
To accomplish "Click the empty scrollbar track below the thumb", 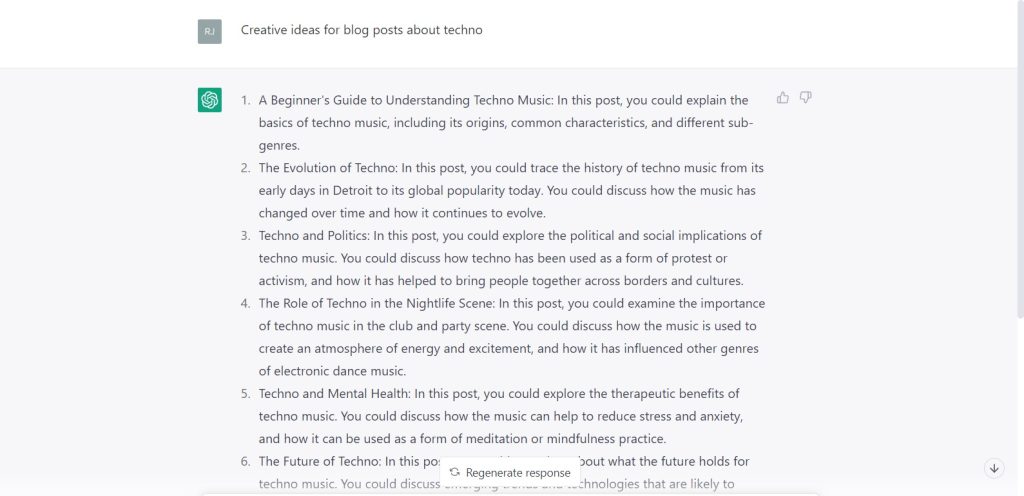I will click(x=1018, y=400).
